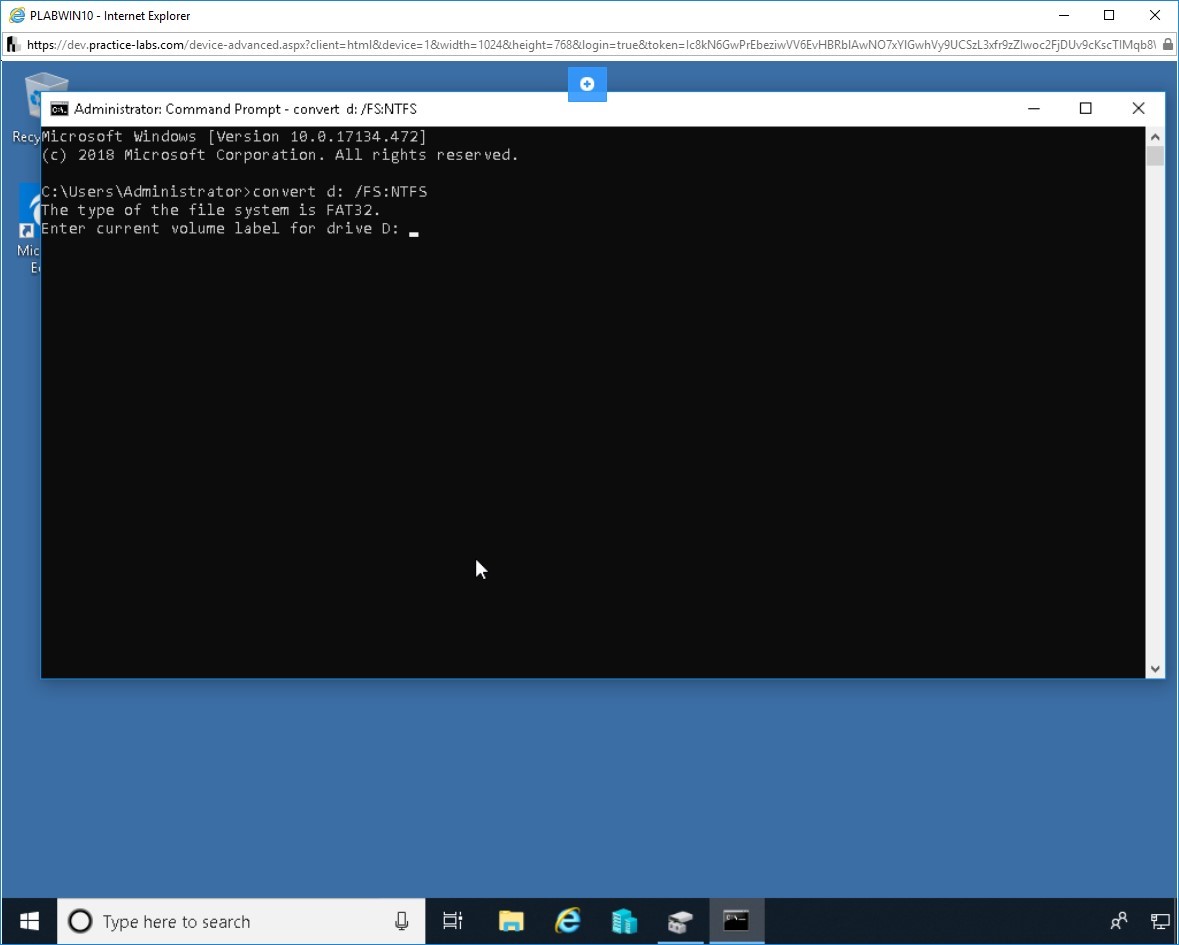1179x945 pixels.
Task: Click the 'convert d: /FS:NTFS' command text
Action: [x=340, y=192]
